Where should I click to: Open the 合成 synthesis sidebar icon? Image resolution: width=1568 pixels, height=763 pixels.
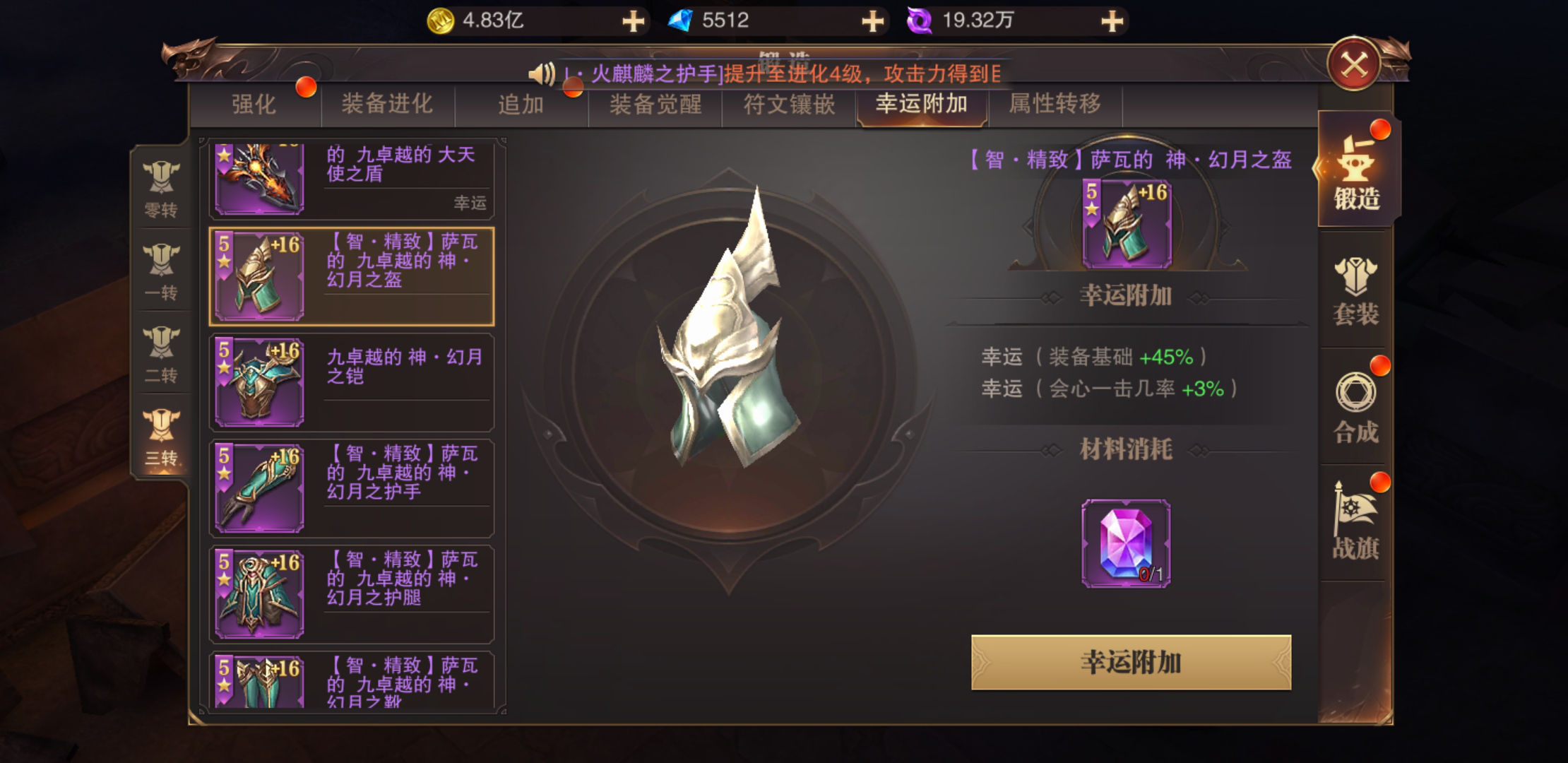click(1356, 408)
